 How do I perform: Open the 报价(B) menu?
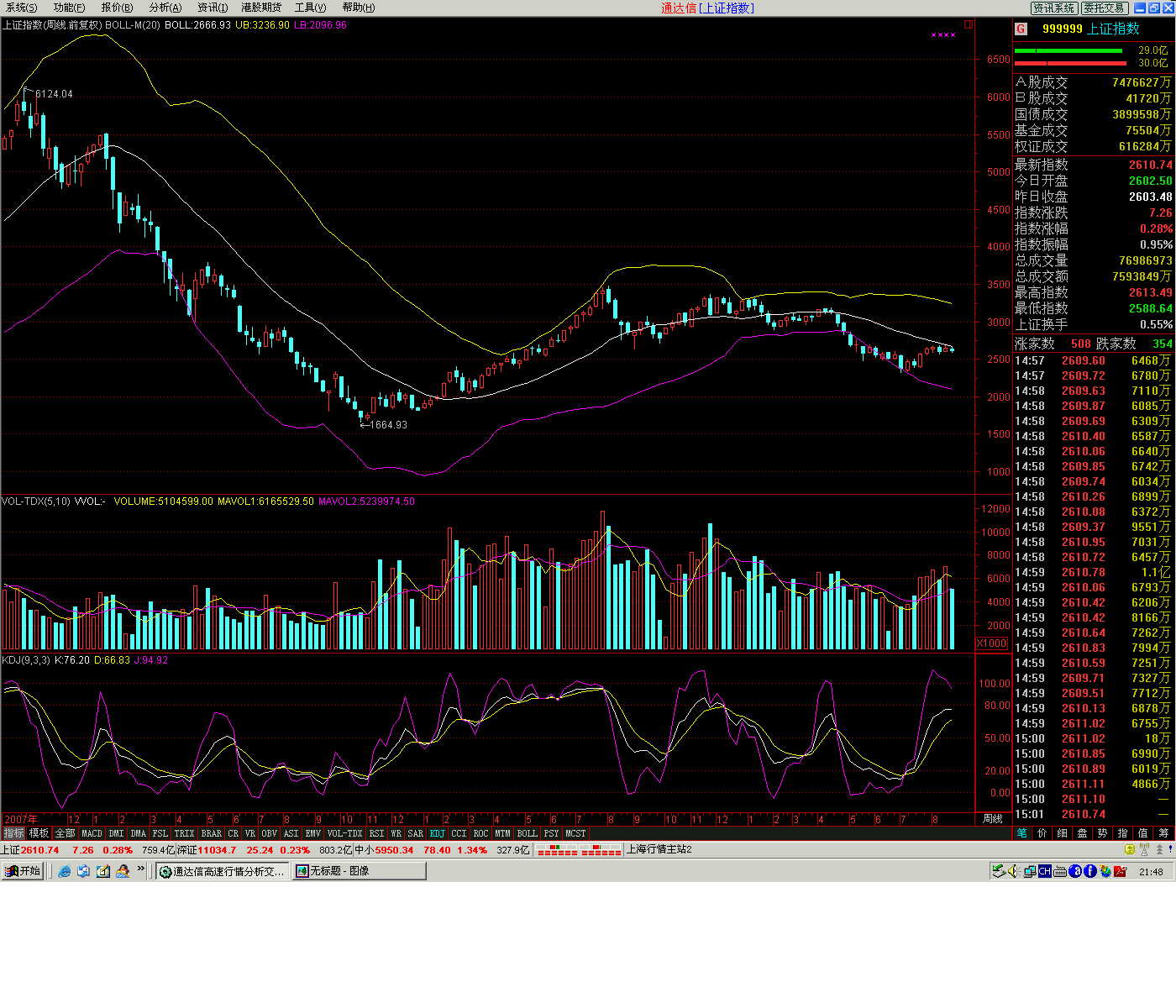click(117, 8)
